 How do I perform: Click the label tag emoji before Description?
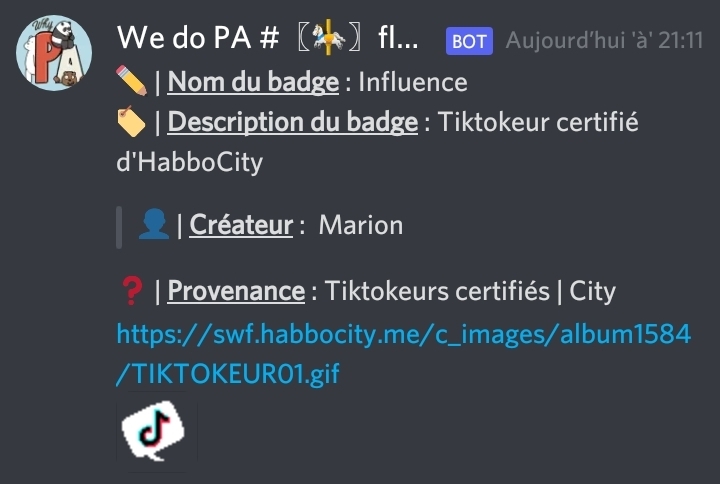[131, 121]
